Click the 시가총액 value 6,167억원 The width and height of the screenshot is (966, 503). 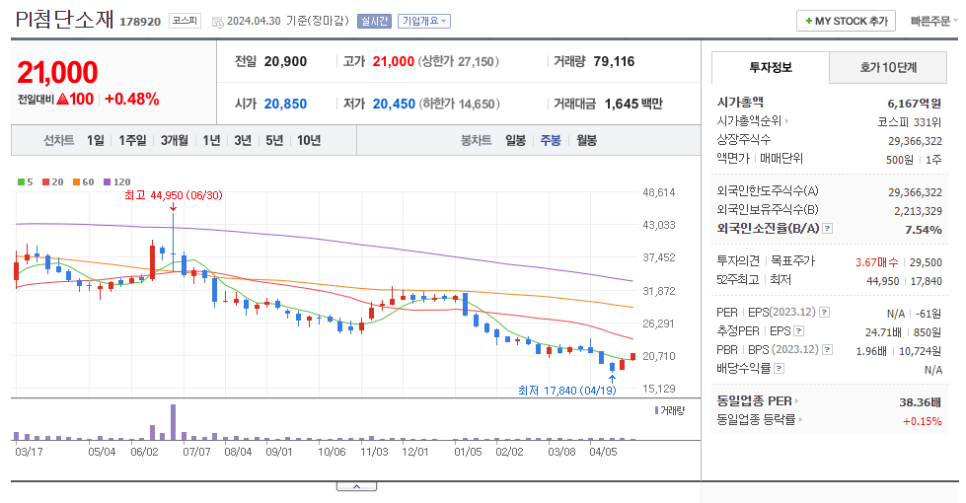click(914, 104)
